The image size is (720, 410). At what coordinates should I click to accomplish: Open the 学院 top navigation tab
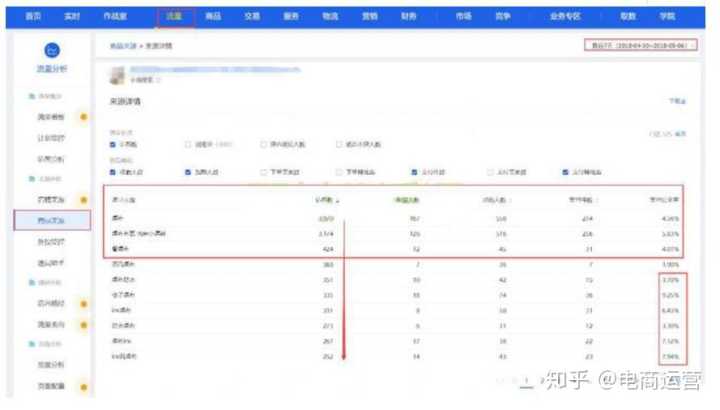(667, 16)
